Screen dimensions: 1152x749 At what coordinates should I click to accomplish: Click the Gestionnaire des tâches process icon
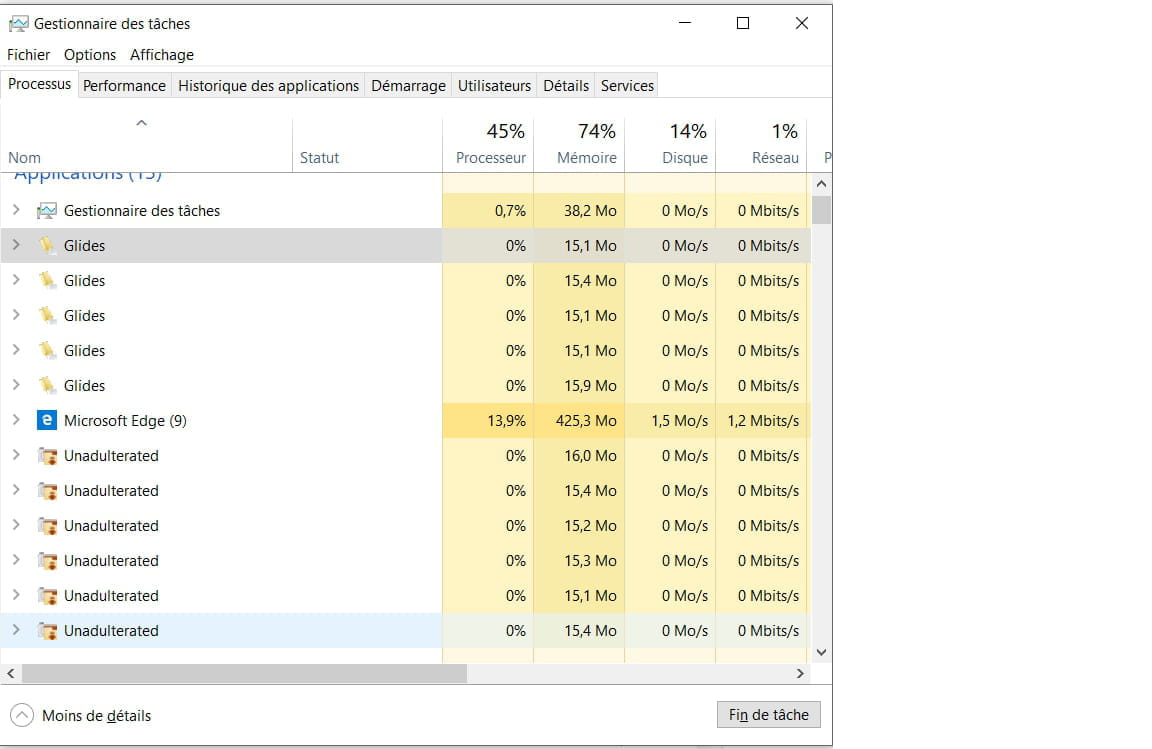click(47, 211)
